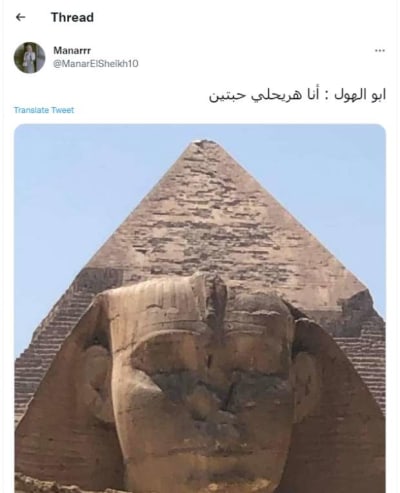Click the Translate Tweet link
400x493 pixels.
(x=44, y=110)
